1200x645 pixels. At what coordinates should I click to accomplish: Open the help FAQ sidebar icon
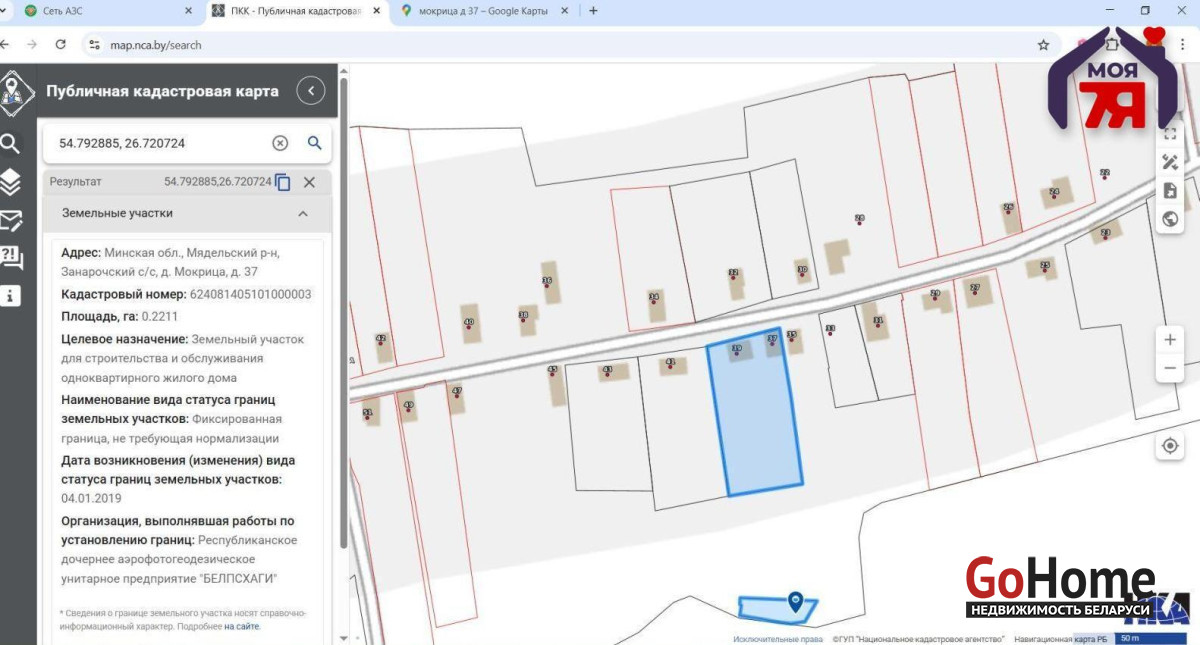[11, 258]
